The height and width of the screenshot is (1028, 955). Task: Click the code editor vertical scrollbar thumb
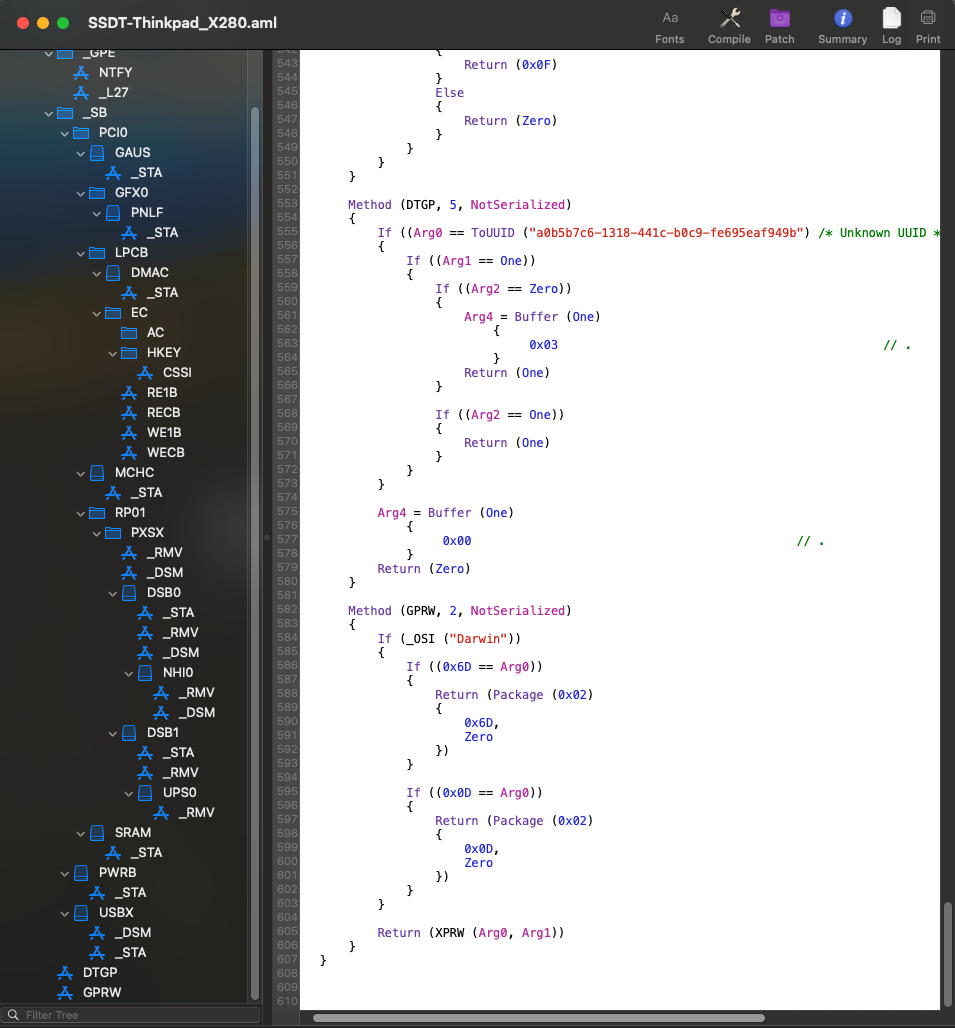pyautogui.click(x=947, y=954)
